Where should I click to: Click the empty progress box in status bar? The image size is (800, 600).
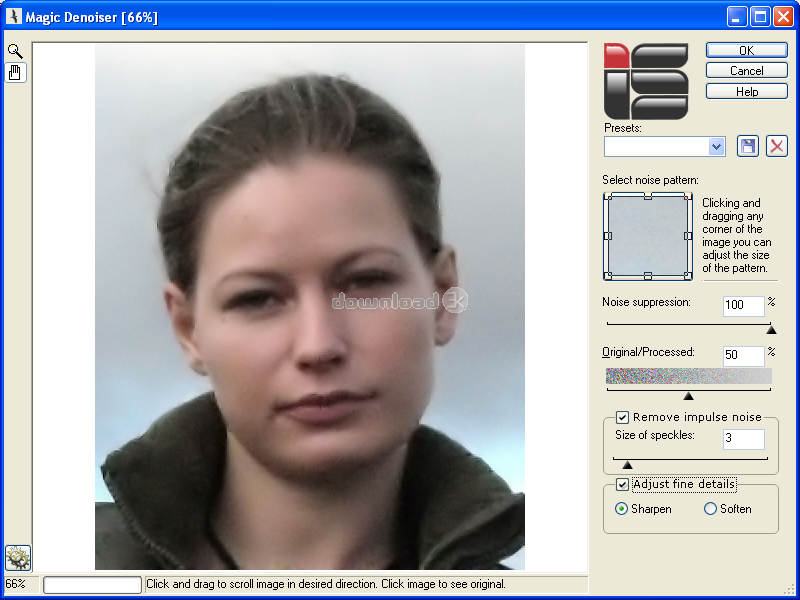click(x=92, y=585)
